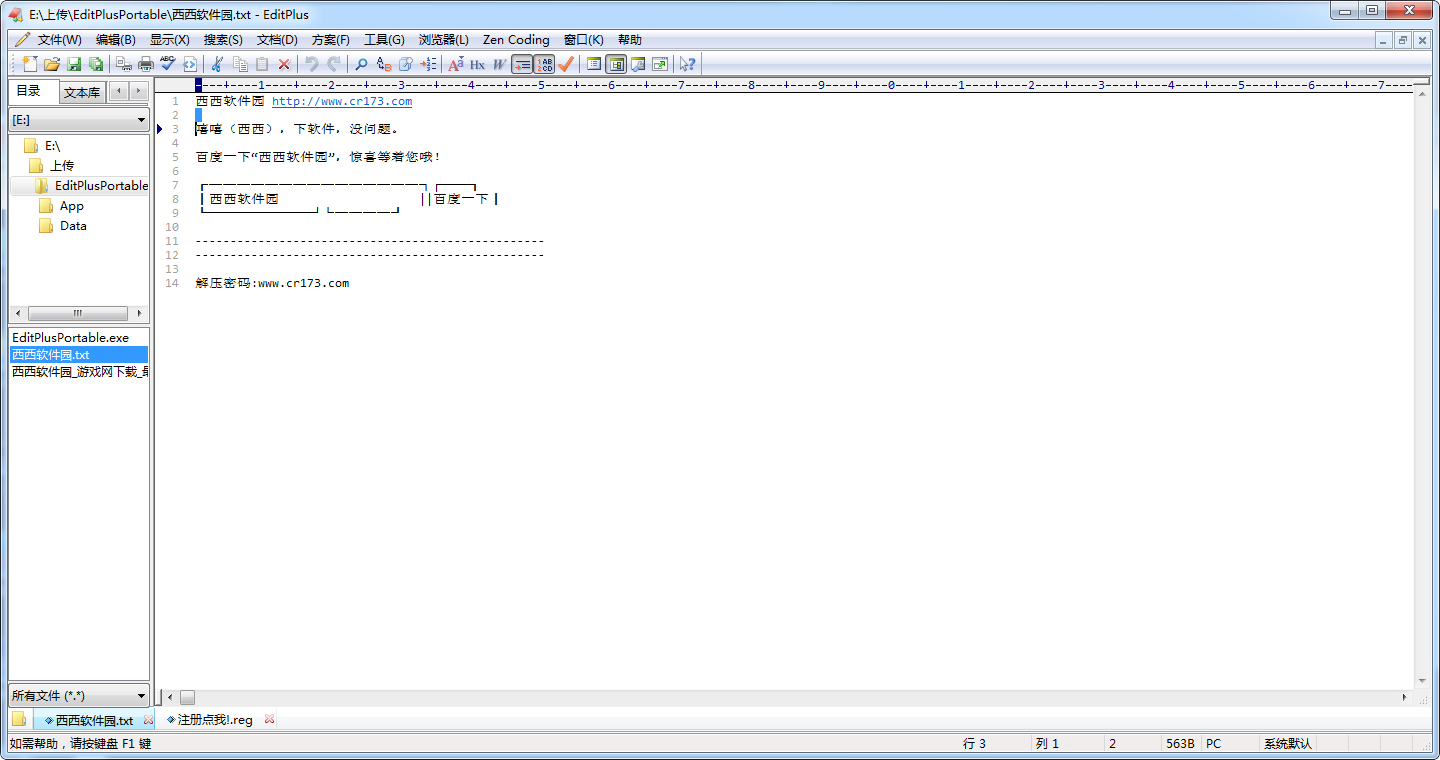The height and width of the screenshot is (760, 1440).
Task: Toggle Auto Indent in the toolbar
Action: click(x=522, y=64)
